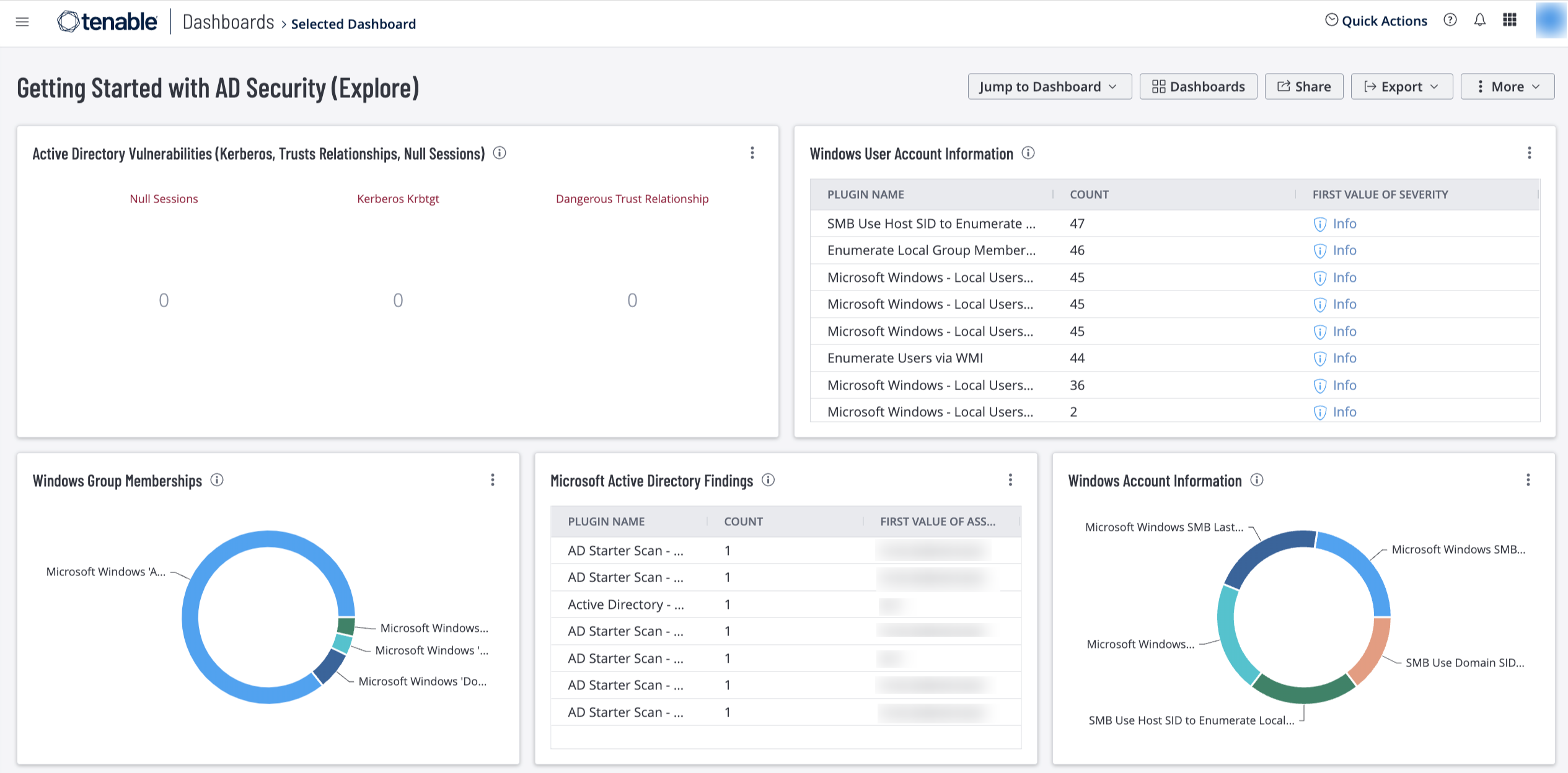Expand the Jump to Dashboard dropdown
This screenshot has height=773, width=1568.
pyautogui.click(x=1047, y=86)
